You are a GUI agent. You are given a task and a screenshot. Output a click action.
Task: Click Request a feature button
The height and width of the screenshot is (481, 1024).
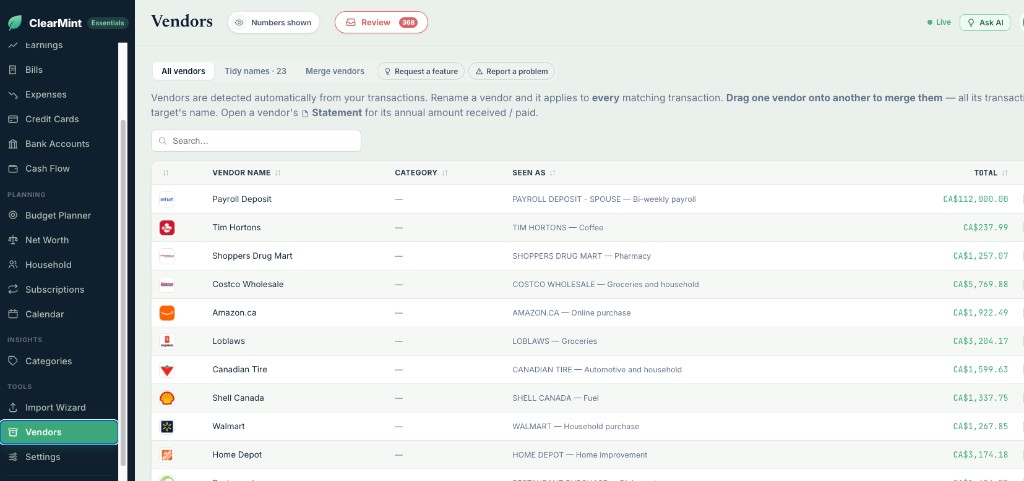pos(421,71)
